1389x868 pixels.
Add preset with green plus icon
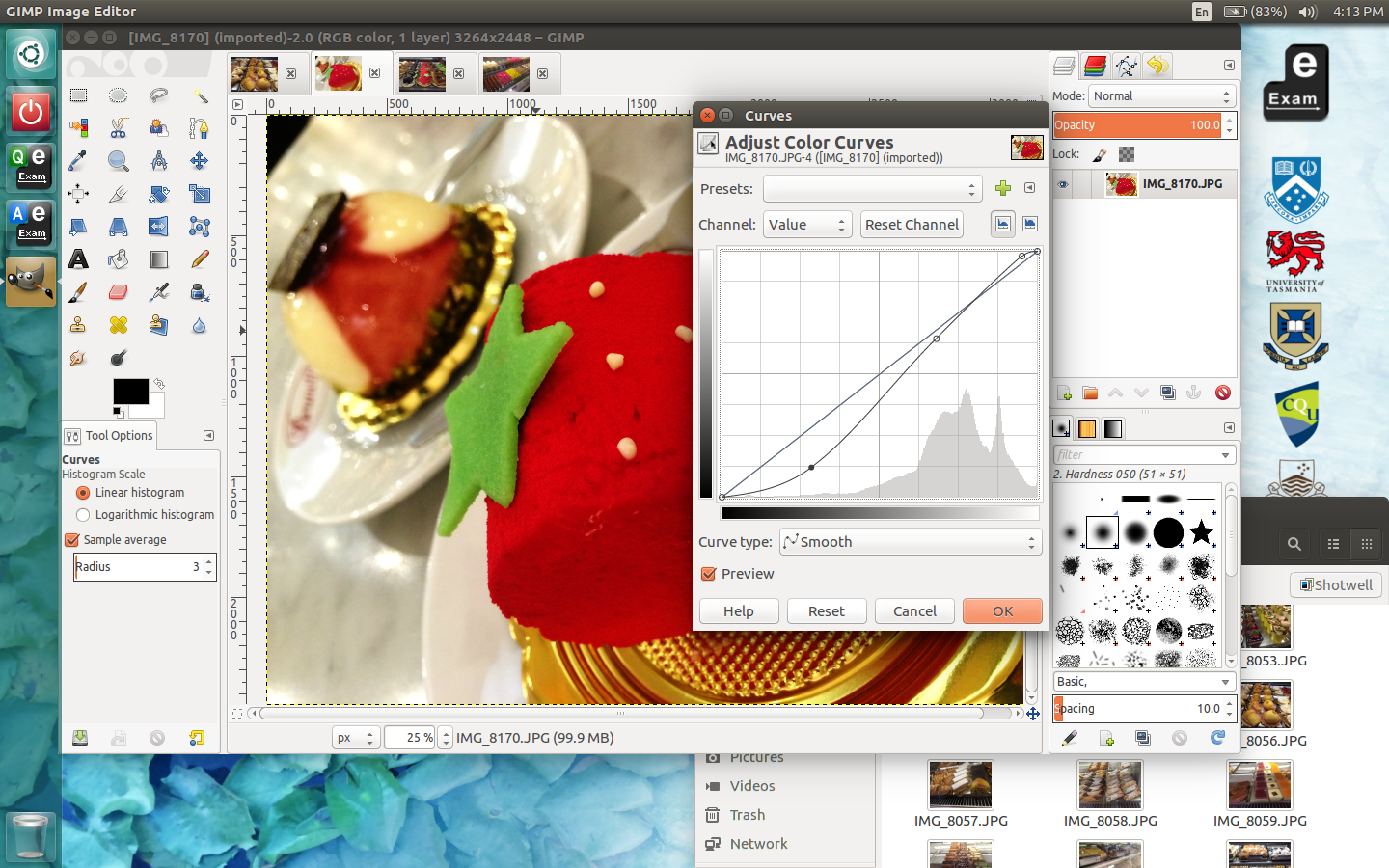(1003, 188)
